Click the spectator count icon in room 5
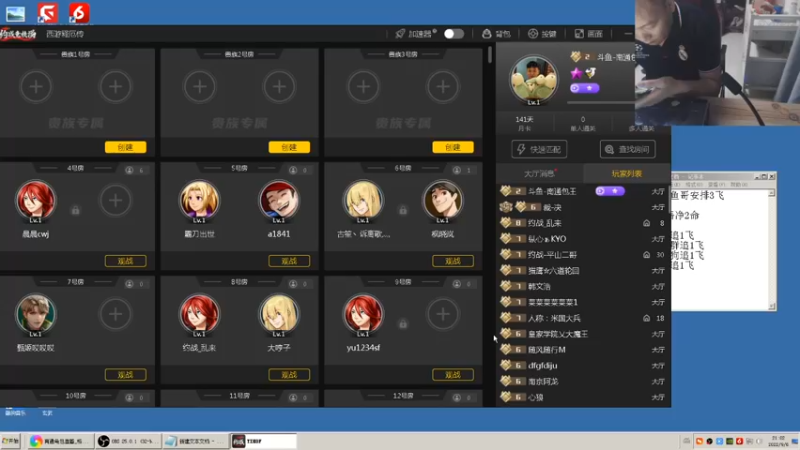The height and width of the screenshot is (450, 800). click(293, 170)
